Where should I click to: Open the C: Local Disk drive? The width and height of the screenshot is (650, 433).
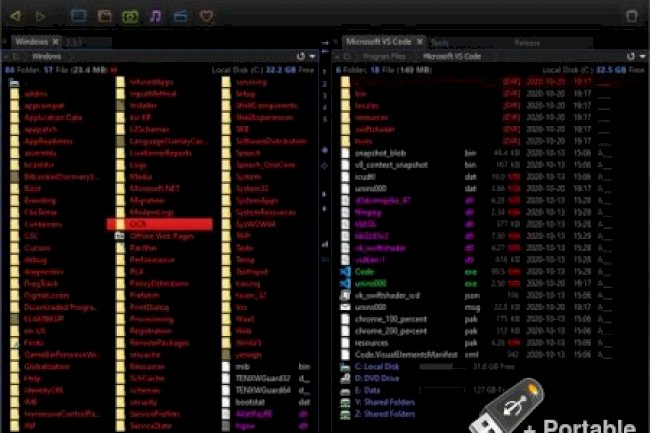pos(377,367)
